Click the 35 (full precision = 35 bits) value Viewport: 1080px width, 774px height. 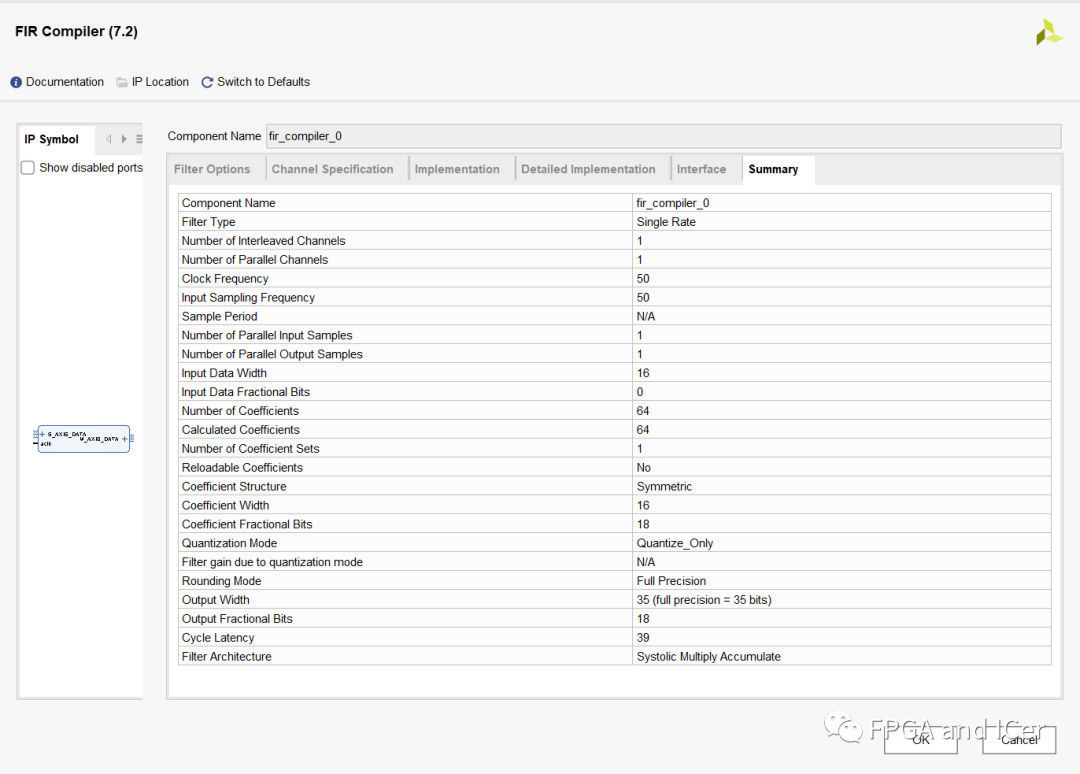[704, 600]
